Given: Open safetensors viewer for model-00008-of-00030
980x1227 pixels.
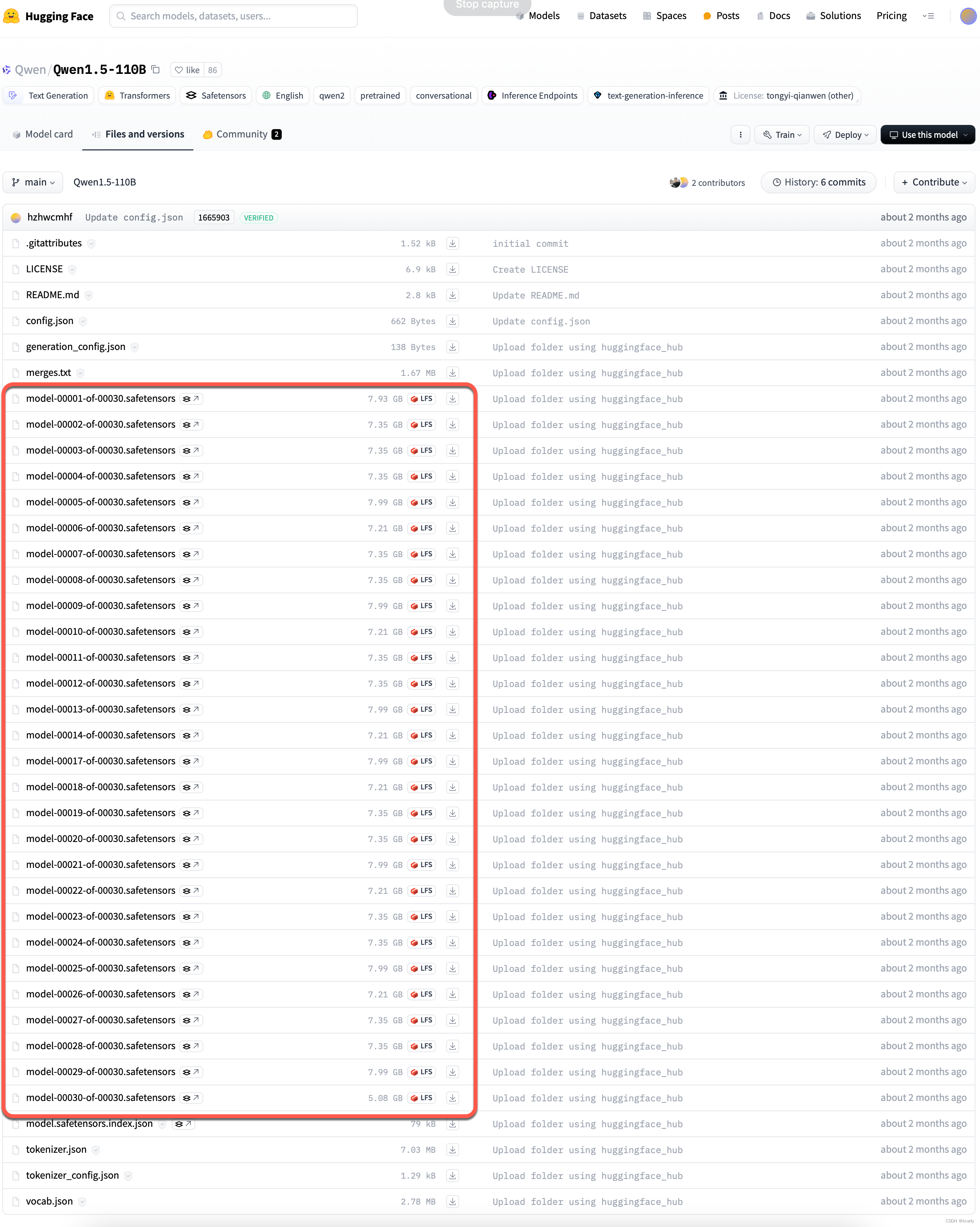Looking at the screenshot, I should click(191, 580).
